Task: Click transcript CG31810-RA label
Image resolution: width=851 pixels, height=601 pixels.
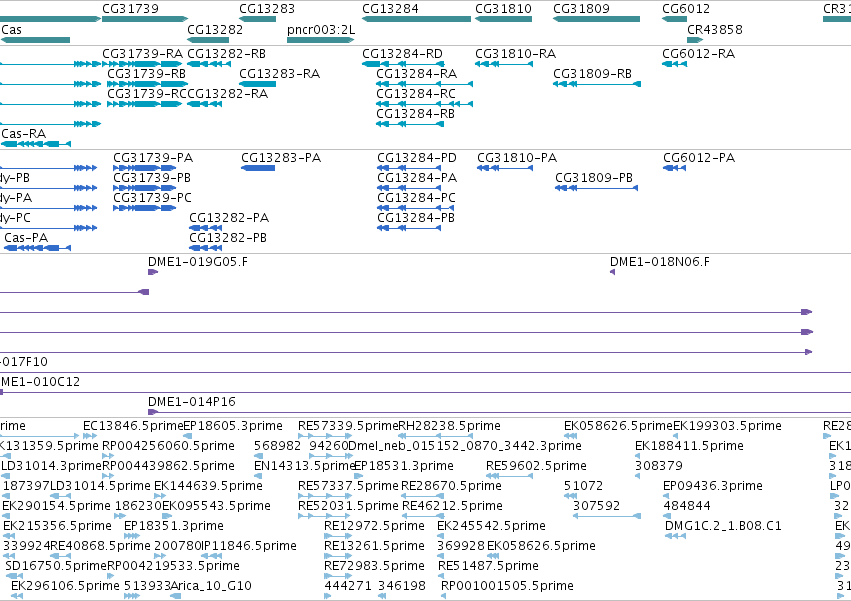Action: (515, 54)
